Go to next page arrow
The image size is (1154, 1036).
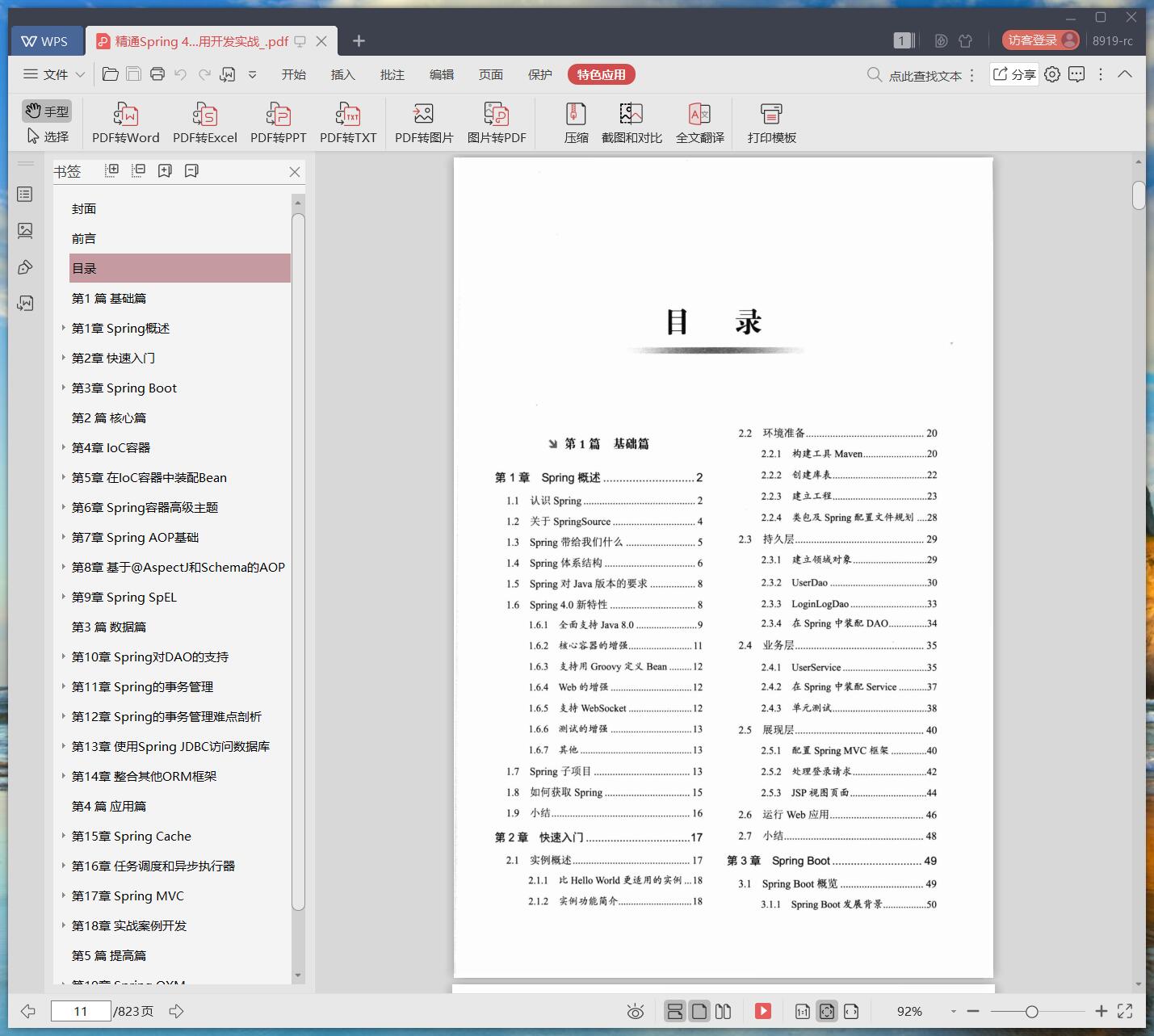pyautogui.click(x=176, y=1011)
